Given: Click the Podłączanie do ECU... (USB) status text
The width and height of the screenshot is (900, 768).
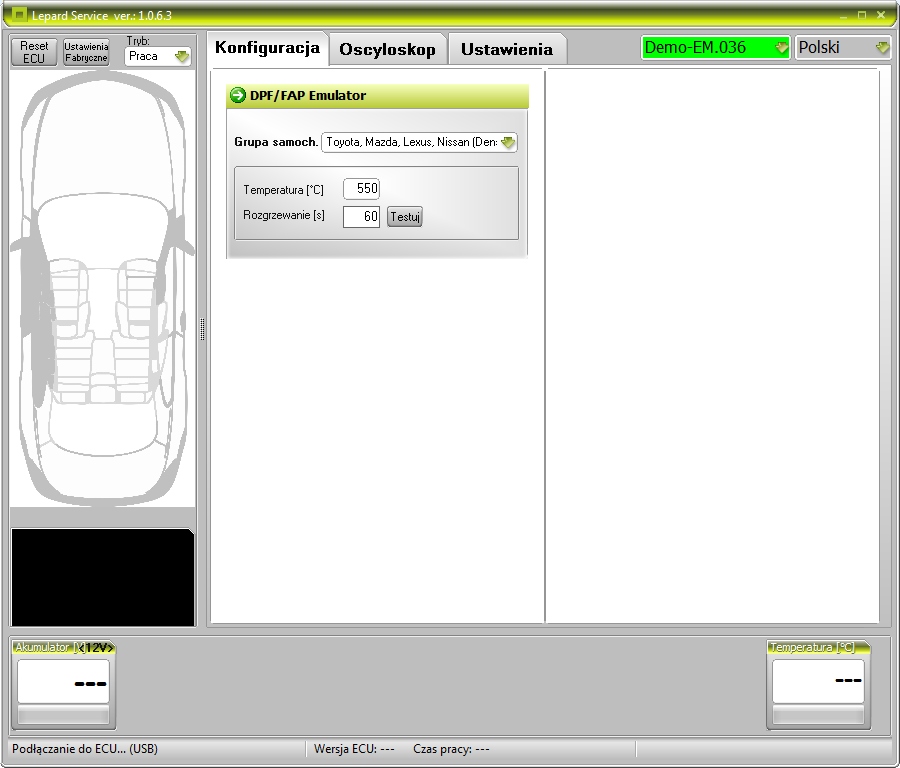Looking at the screenshot, I should pyautogui.click(x=85, y=749).
